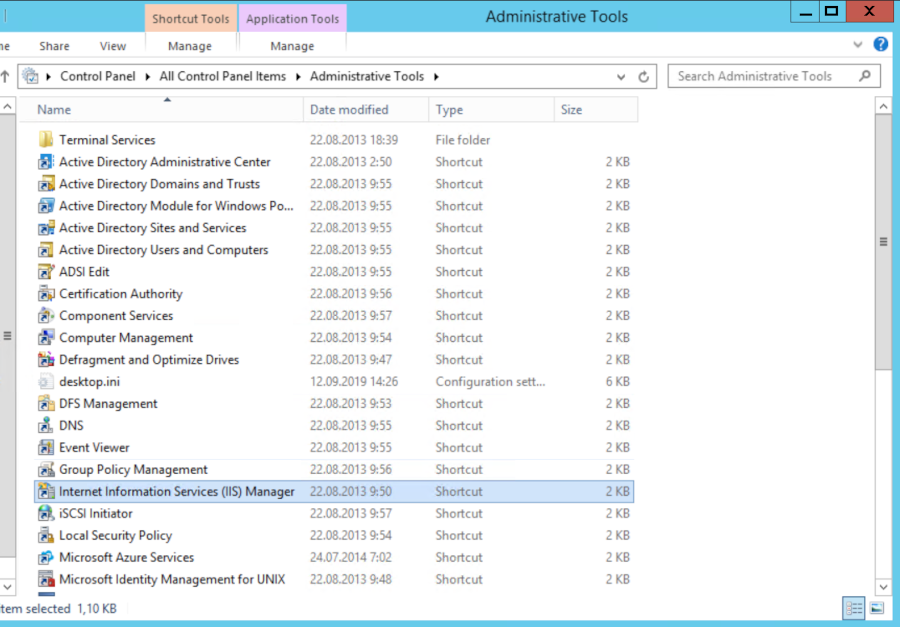The image size is (900, 627).
Task: Click the Defragment and Optimize Drives icon
Action: (45, 360)
